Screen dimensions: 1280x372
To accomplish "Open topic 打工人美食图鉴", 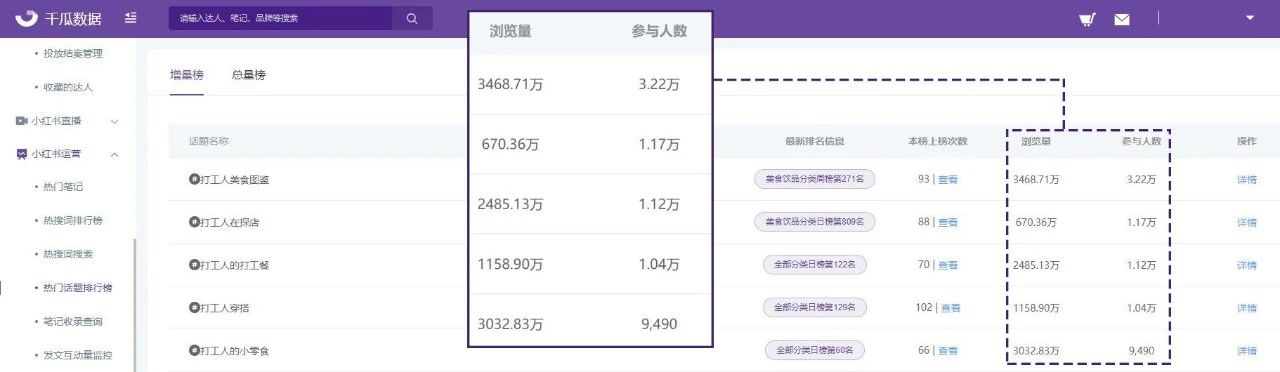I will (x=235, y=180).
